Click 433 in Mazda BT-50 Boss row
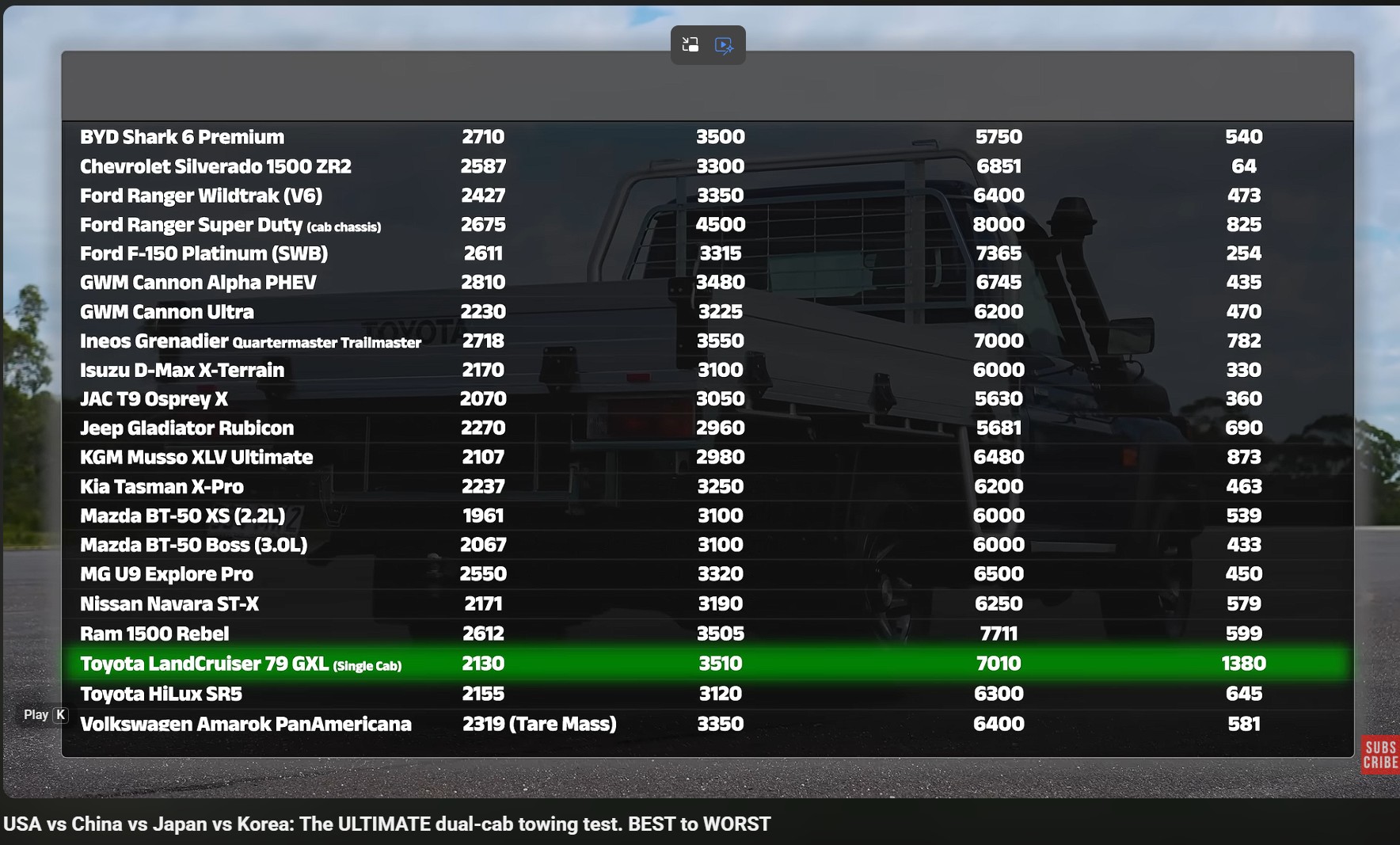This screenshot has width=1400, height=845. pos(1244,545)
